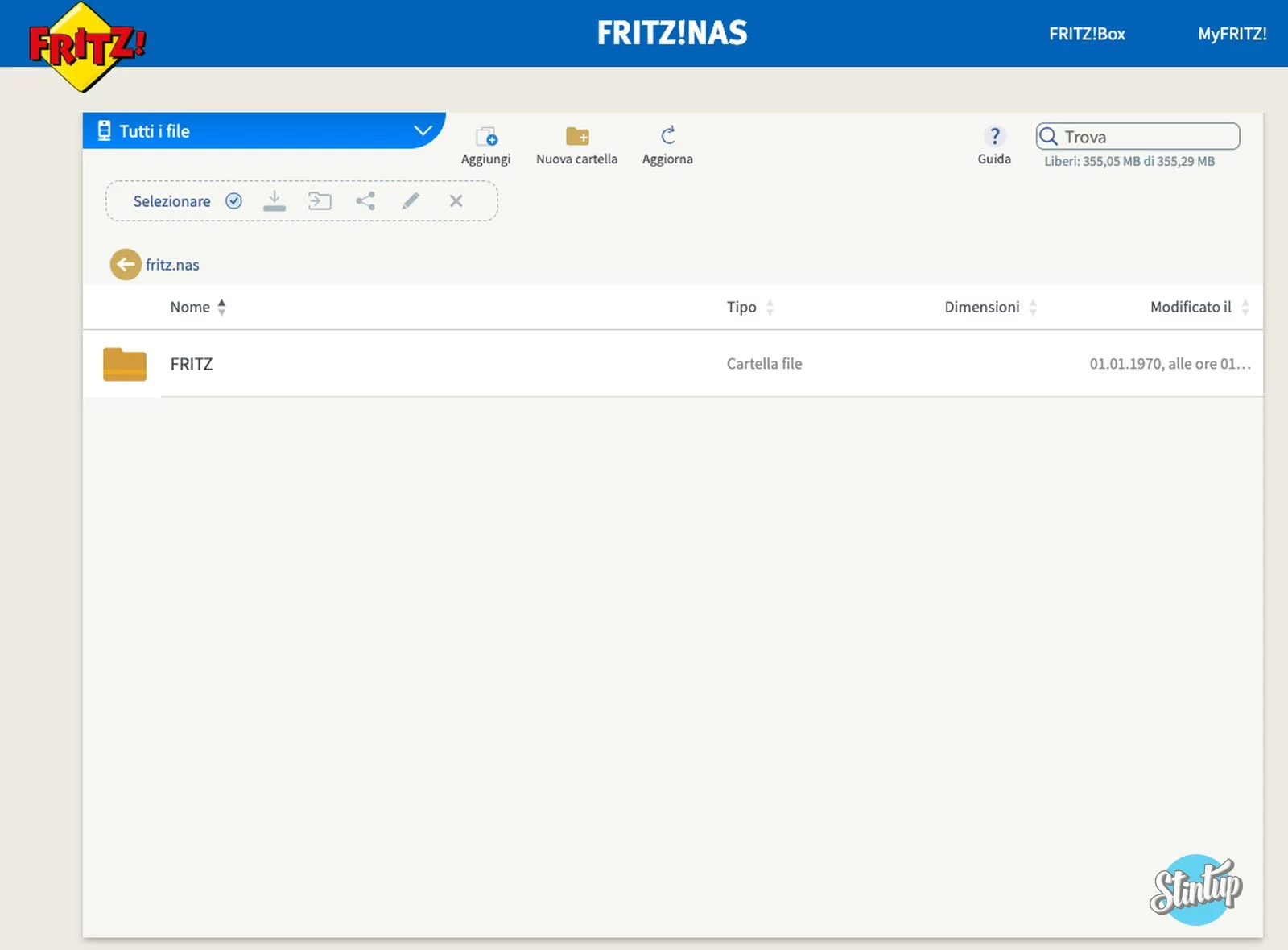Image resolution: width=1288 pixels, height=950 pixels.
Task: Click the pencil rename icon
Action: point(411,201)
